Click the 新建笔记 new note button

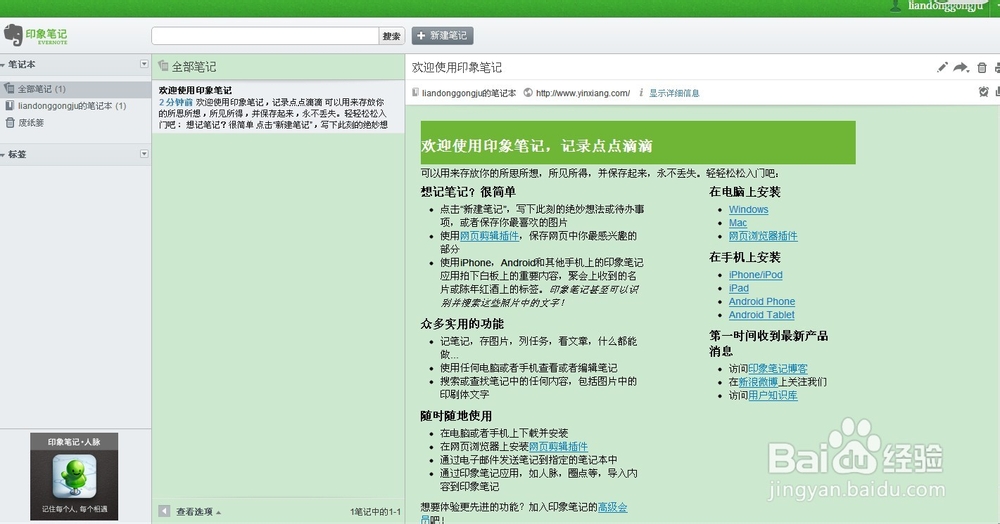click(442, 36)
